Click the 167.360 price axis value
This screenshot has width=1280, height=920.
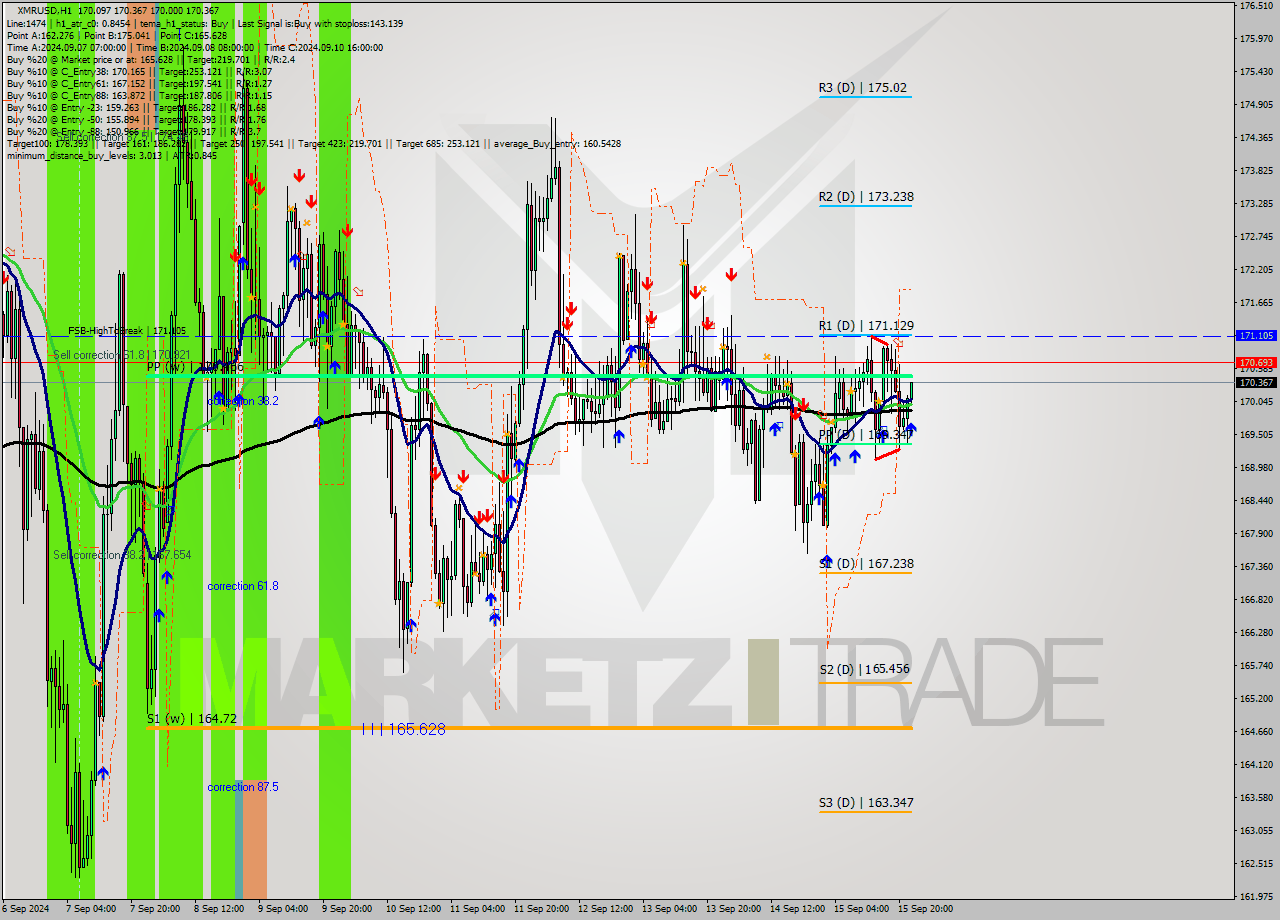click(x=1255, y=567)
